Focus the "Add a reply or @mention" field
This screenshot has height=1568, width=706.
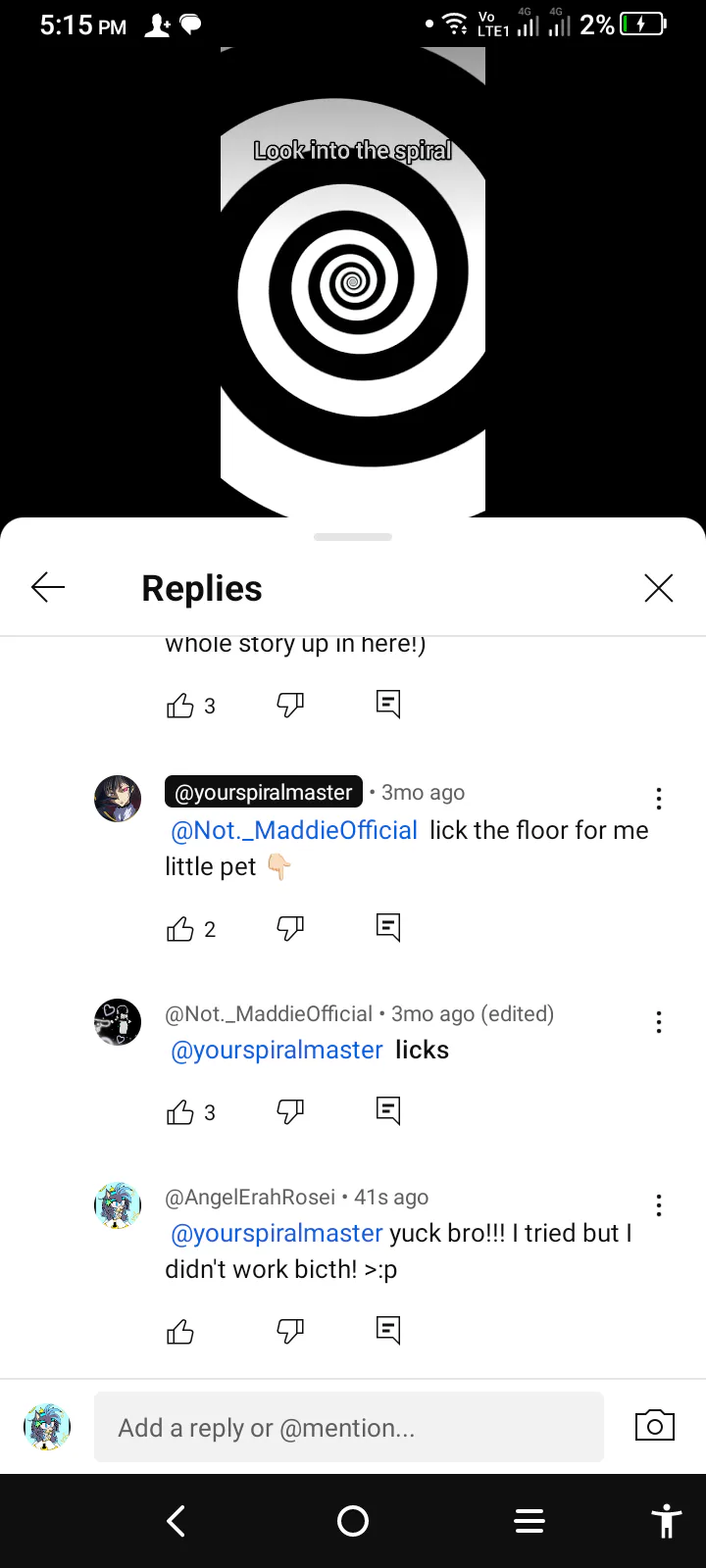coord(348,1428)
